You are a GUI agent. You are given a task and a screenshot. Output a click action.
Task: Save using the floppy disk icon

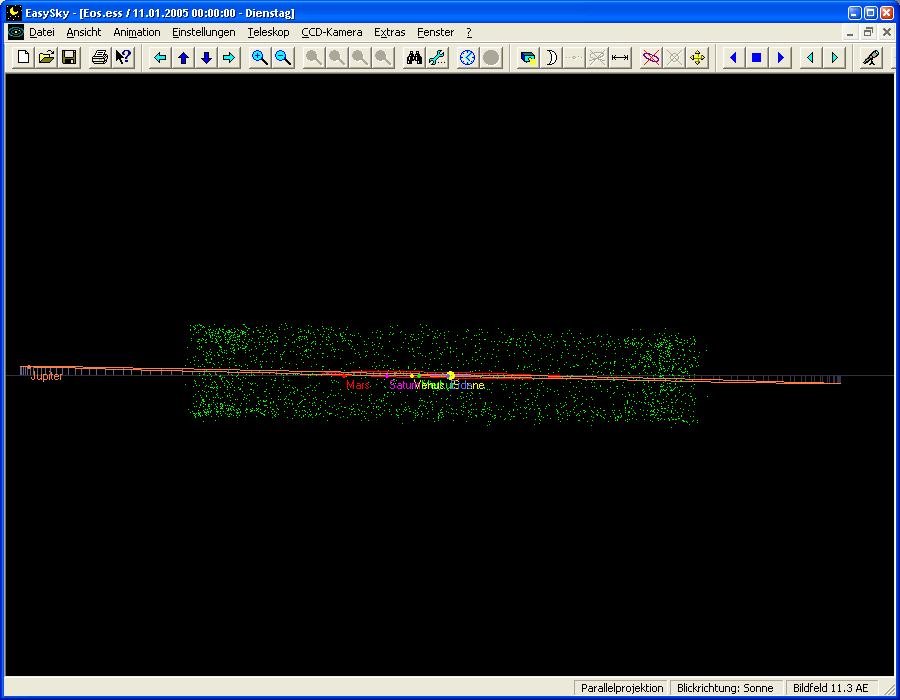tap(69, 58)
